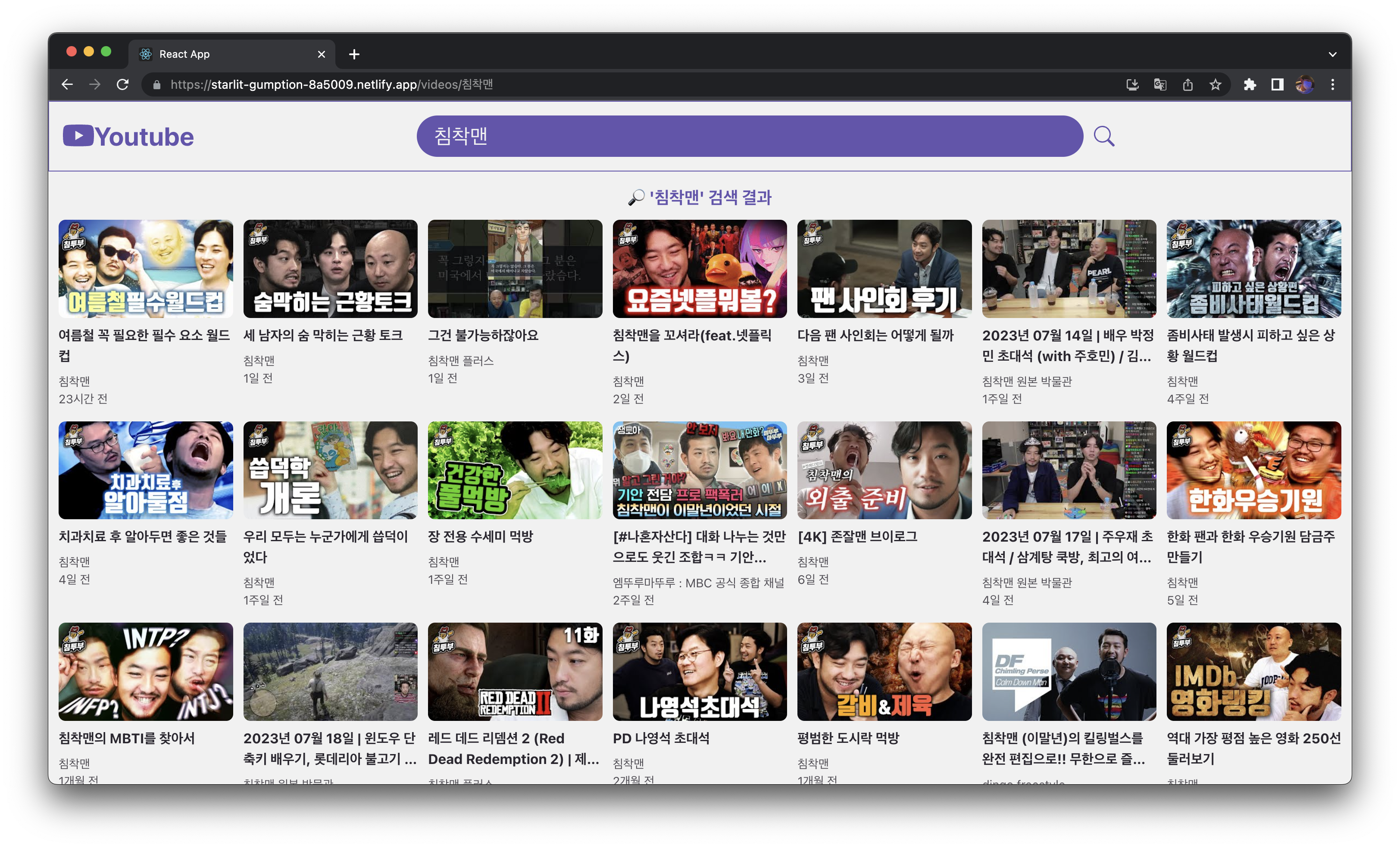Open '세 남자의 숨 막히는 근황 토크' title
The height and width of the screenshot is (848, 1400).
point(323,335)
